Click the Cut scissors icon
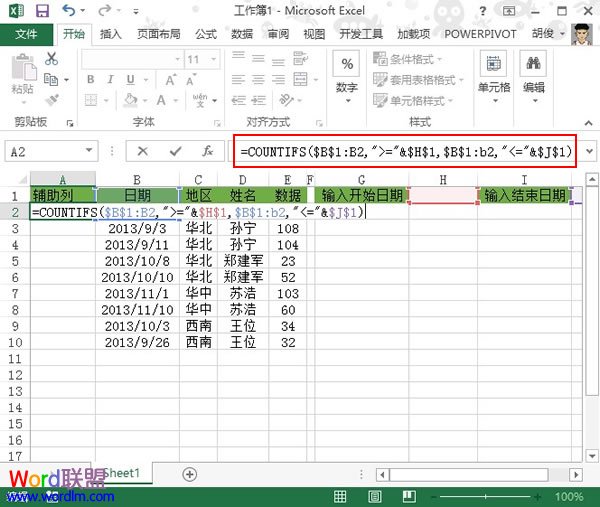600x507 pixels. click(x=51, y=59)
